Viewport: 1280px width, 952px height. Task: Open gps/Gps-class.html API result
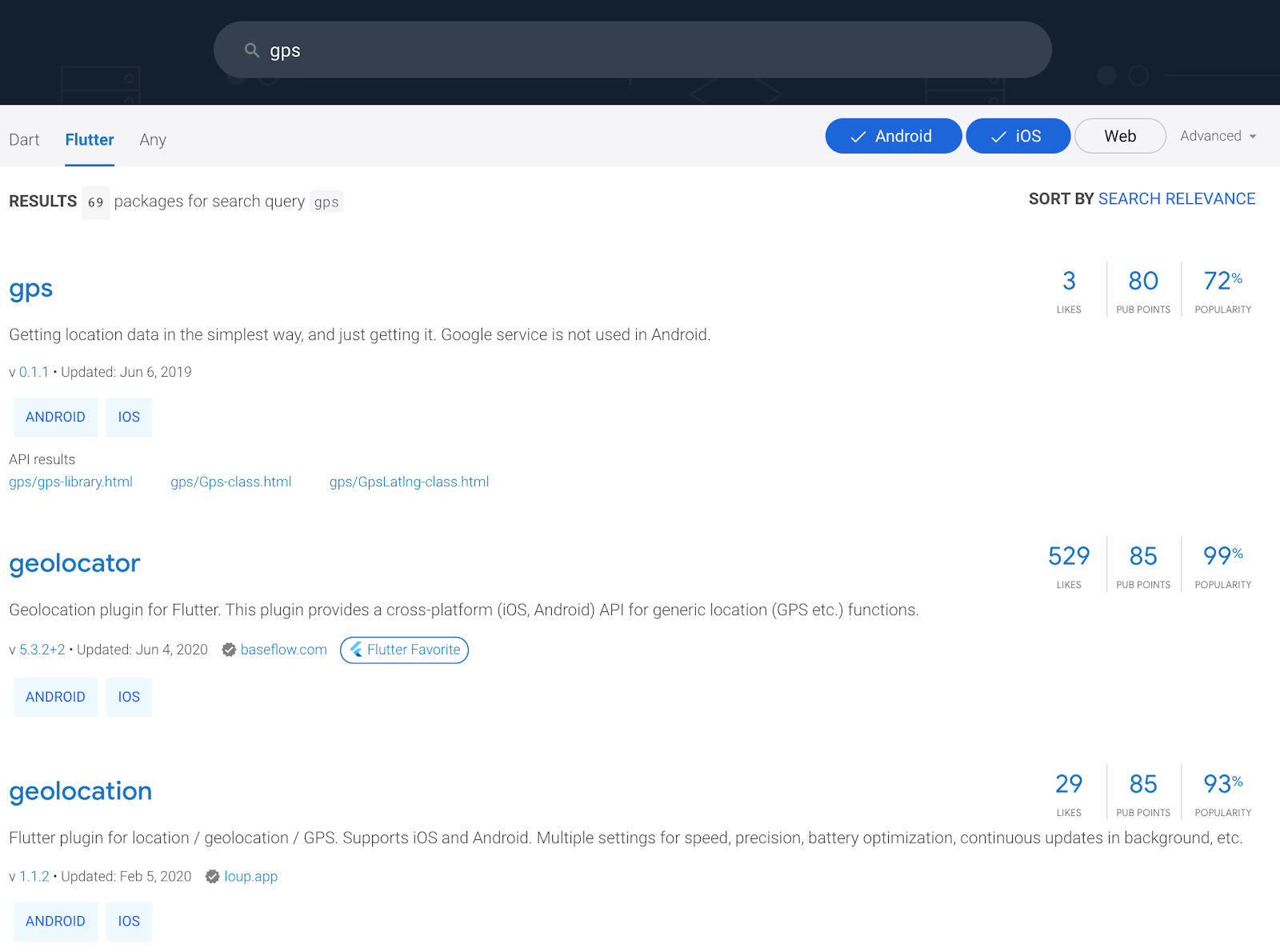[230, 482]
